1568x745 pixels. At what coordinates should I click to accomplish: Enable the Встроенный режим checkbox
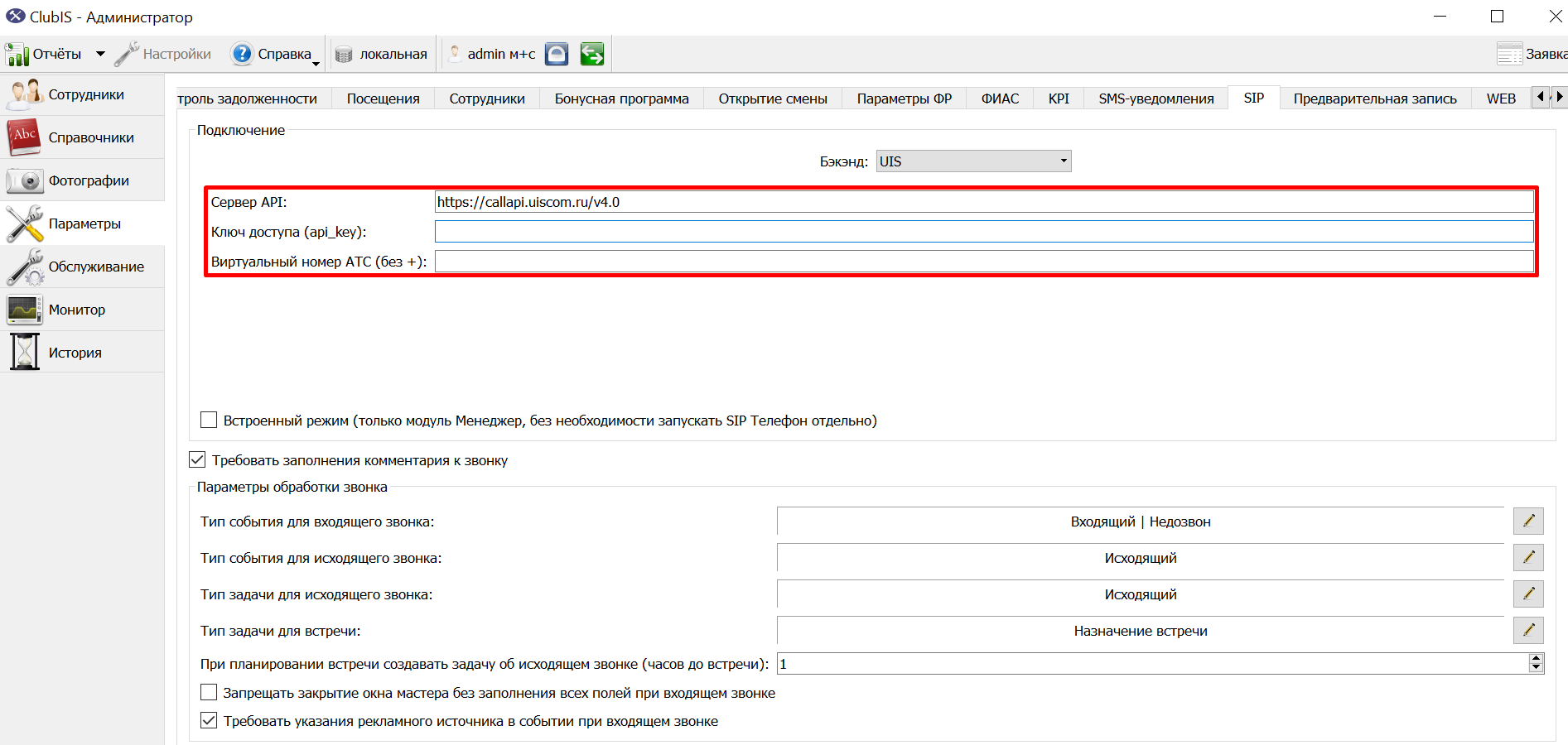click(x=209, y=421)
